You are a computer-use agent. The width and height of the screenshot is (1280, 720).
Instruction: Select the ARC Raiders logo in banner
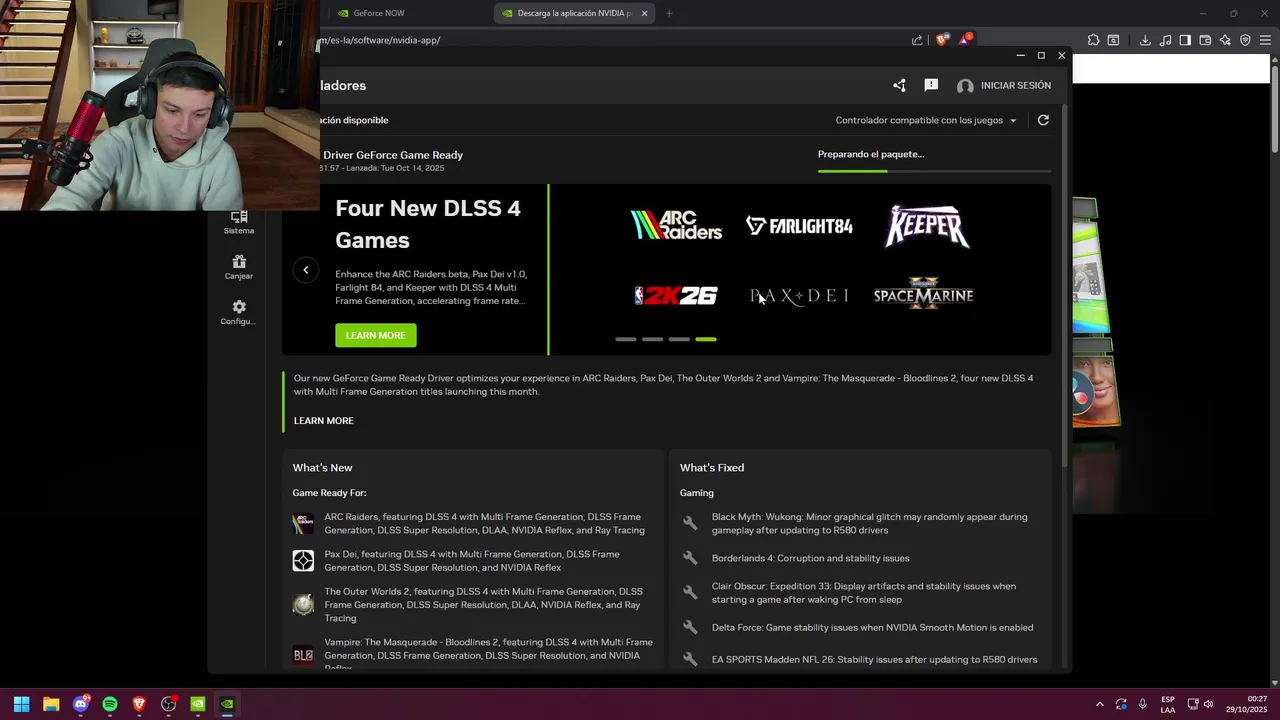(x=676, y=225)
